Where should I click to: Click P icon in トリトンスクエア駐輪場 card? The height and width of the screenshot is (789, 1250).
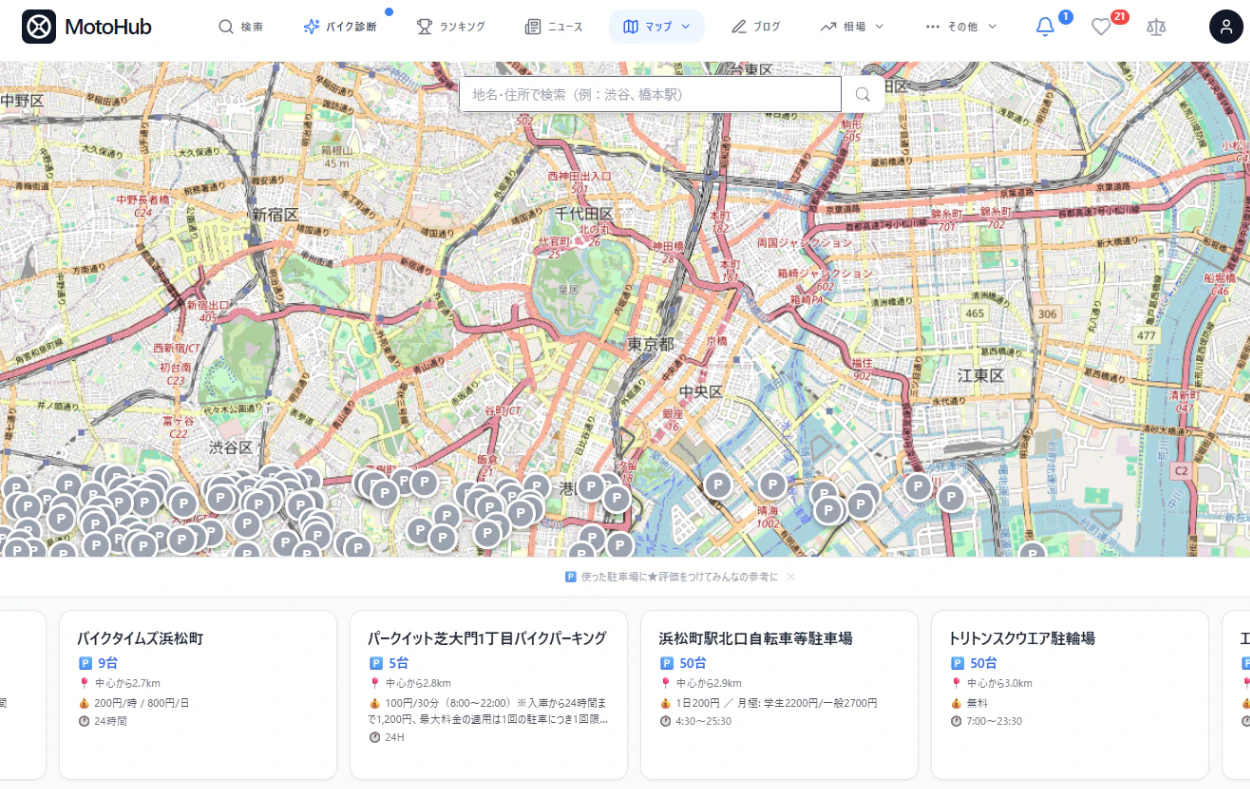[x=957, y=663]
